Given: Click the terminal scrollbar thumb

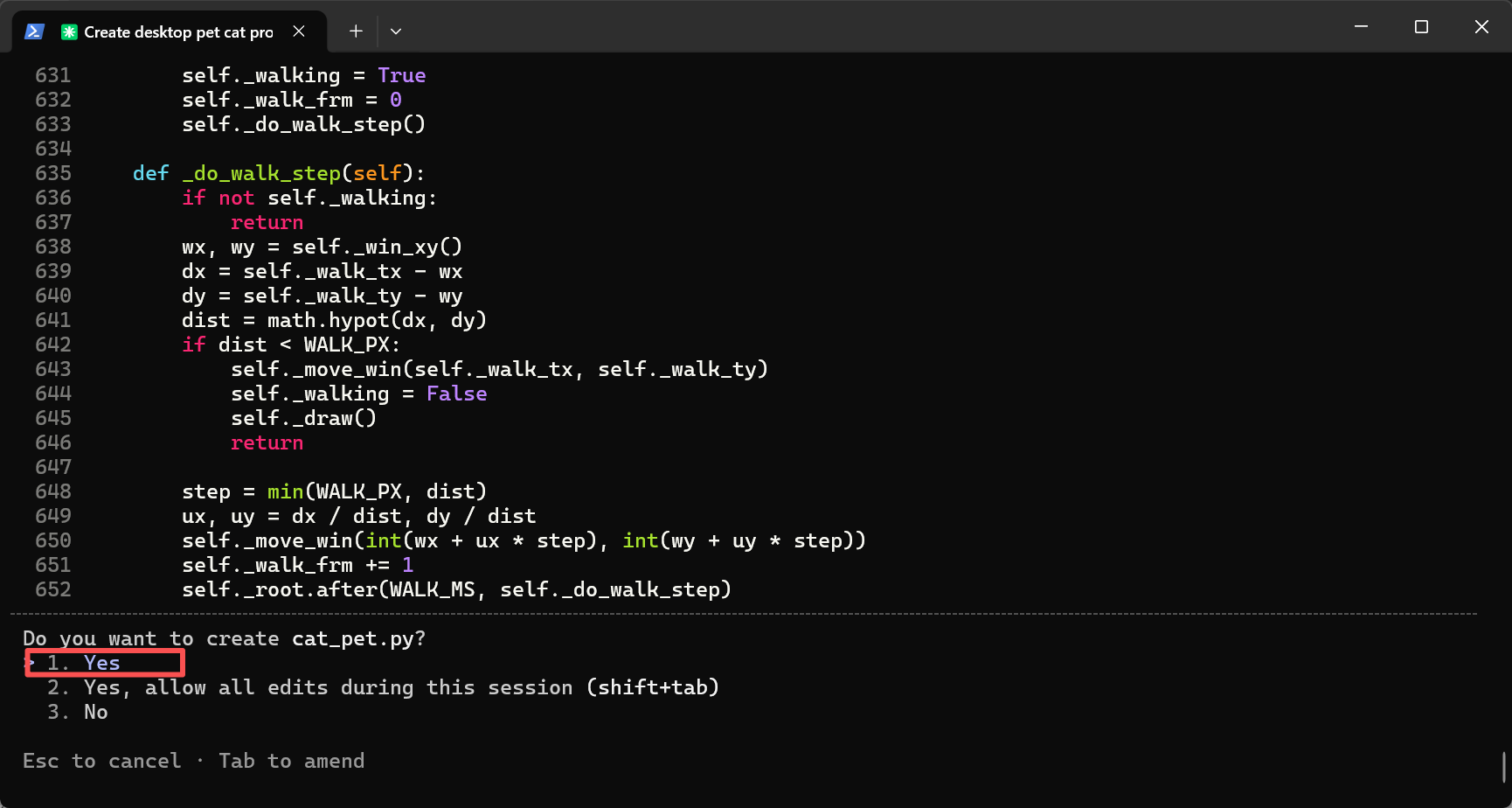Looking at the screenshot, I should 1504,767.
